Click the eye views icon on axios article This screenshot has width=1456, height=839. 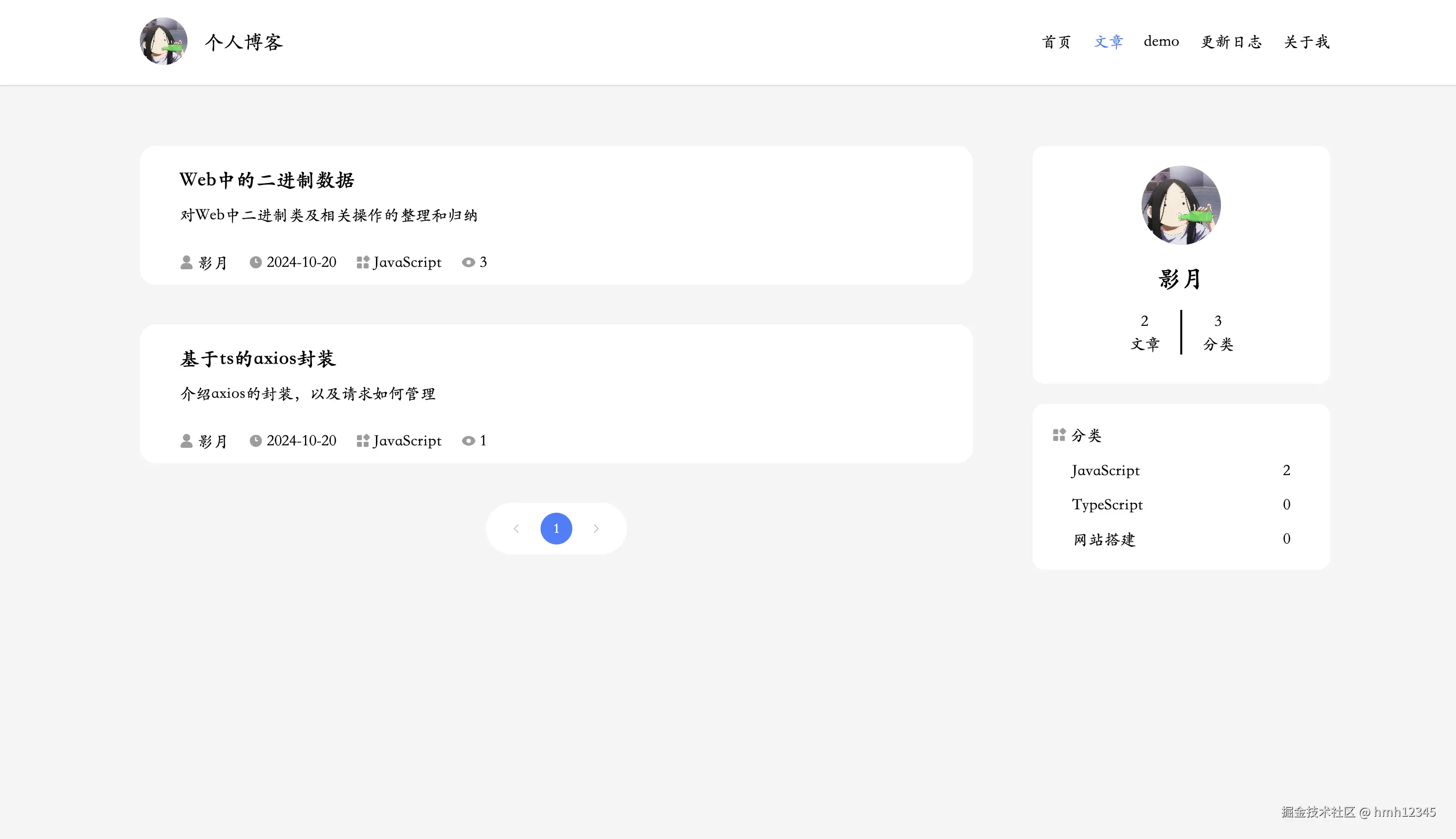pos(469,441)
